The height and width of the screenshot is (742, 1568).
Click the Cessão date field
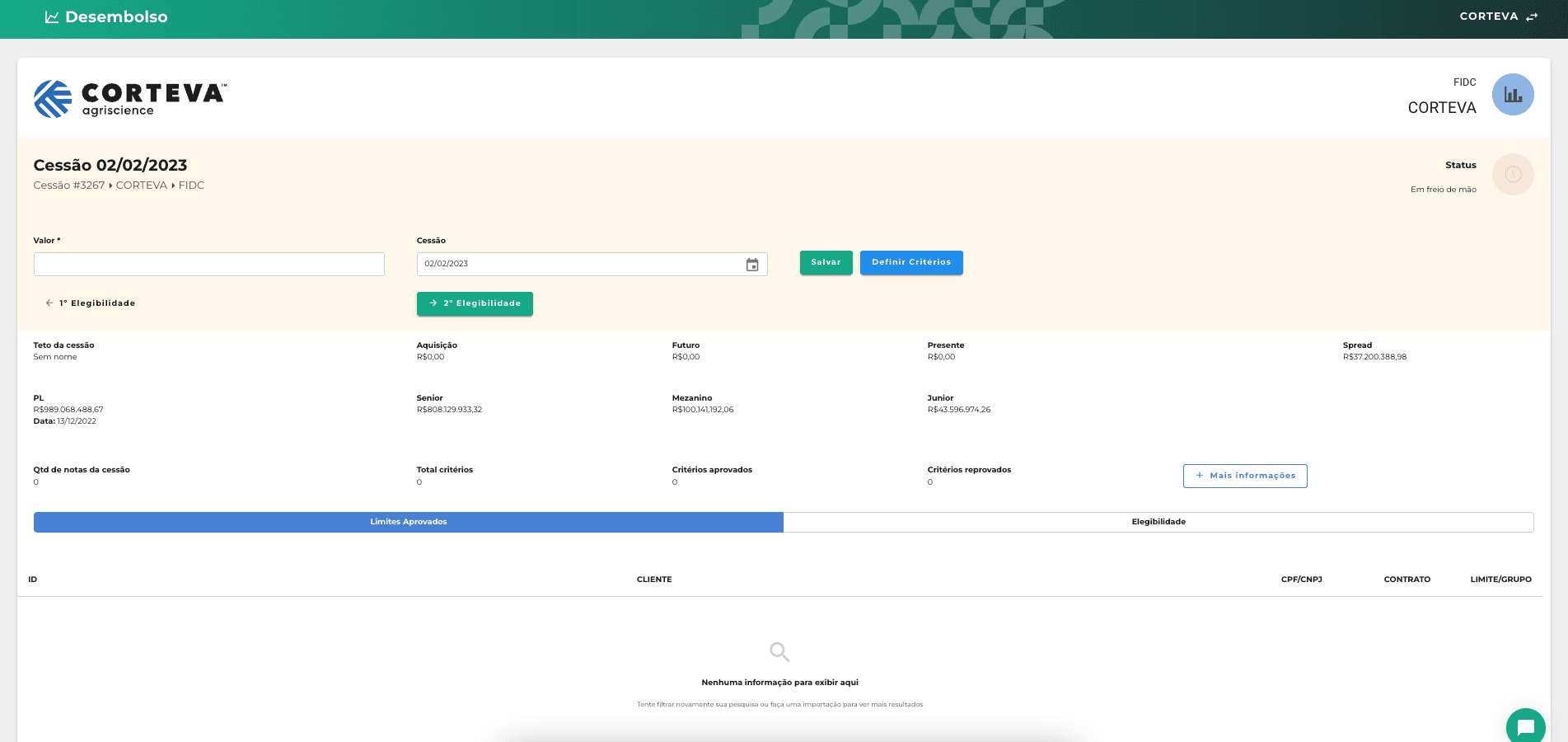[x=592, y=264]
